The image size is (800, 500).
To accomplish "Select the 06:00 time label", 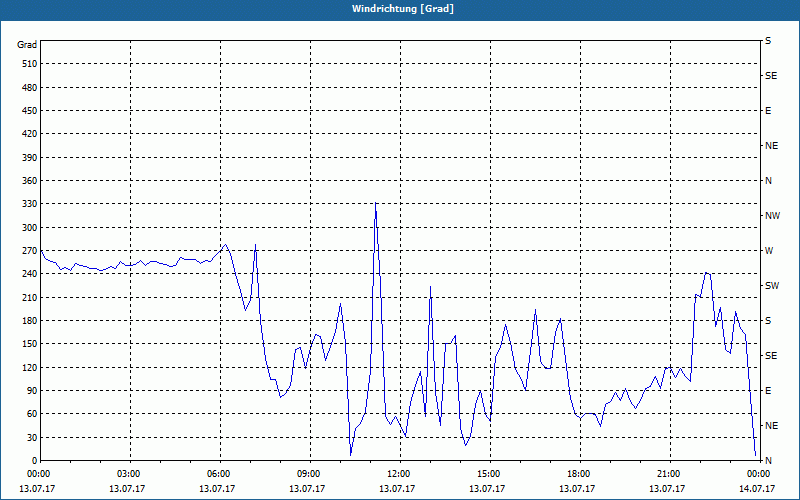I will [220, 474].
